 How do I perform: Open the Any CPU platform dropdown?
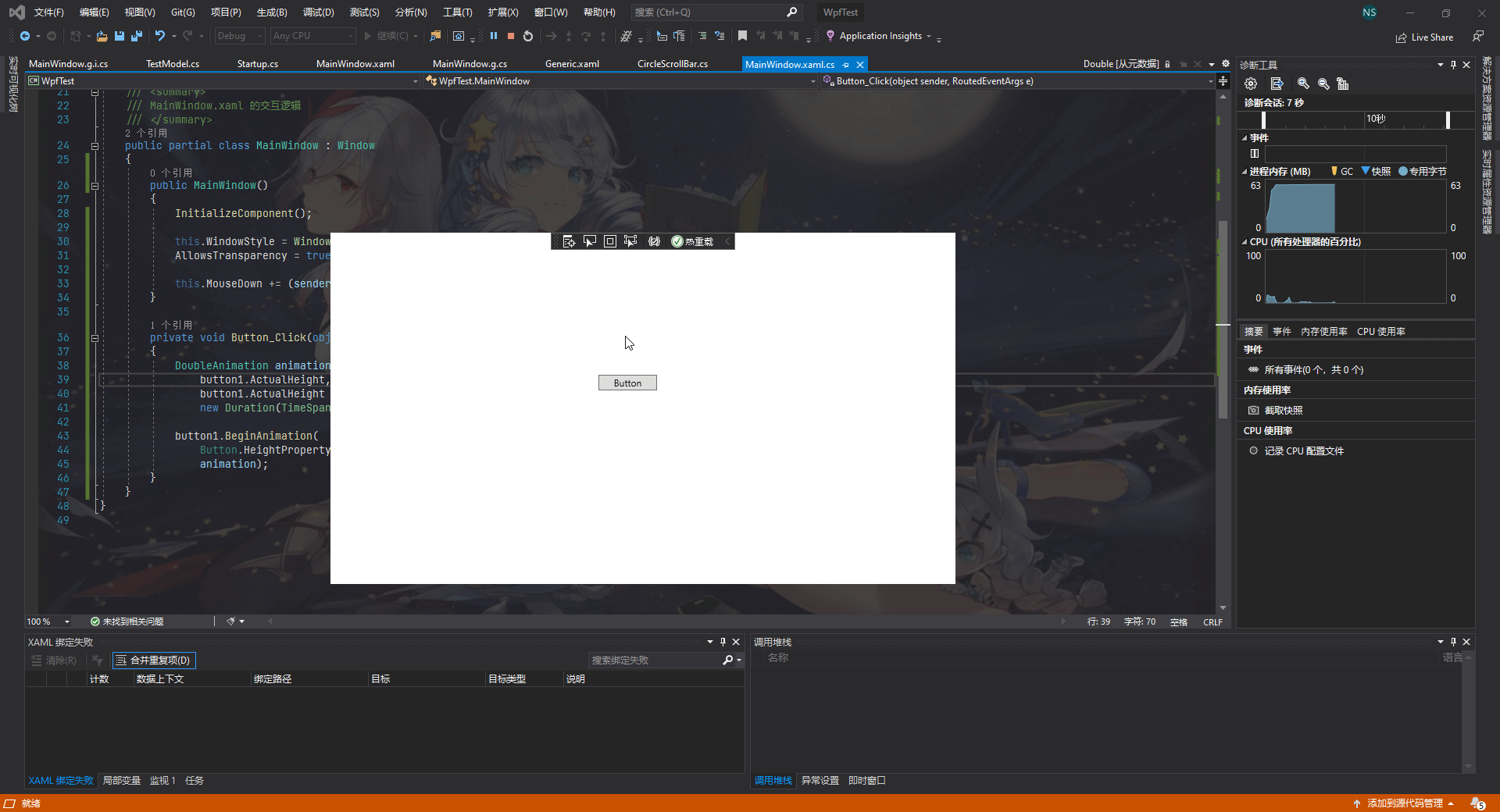(x=312, y=36)
